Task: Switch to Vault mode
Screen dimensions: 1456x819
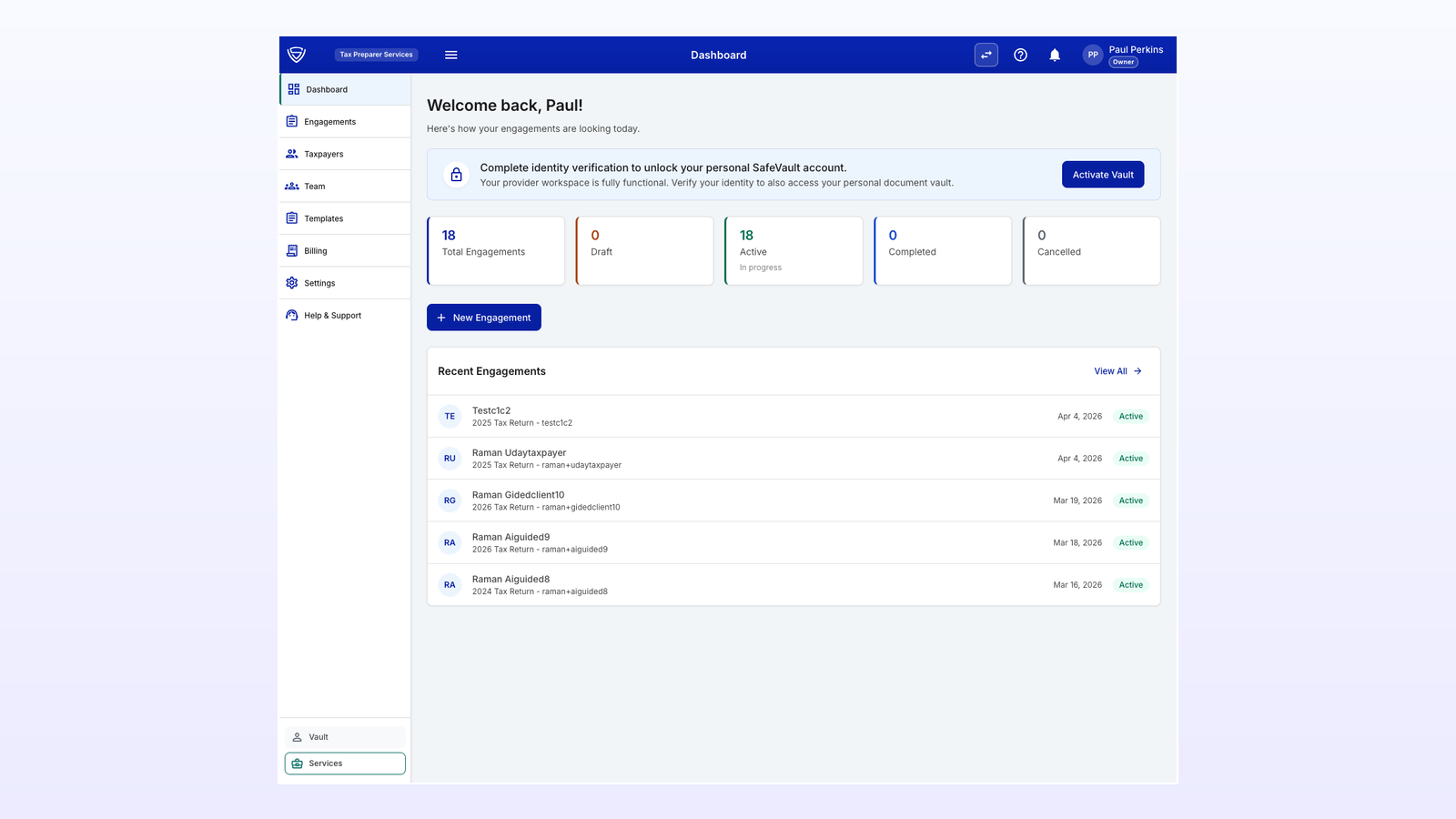Action: [x=345, y=737]
